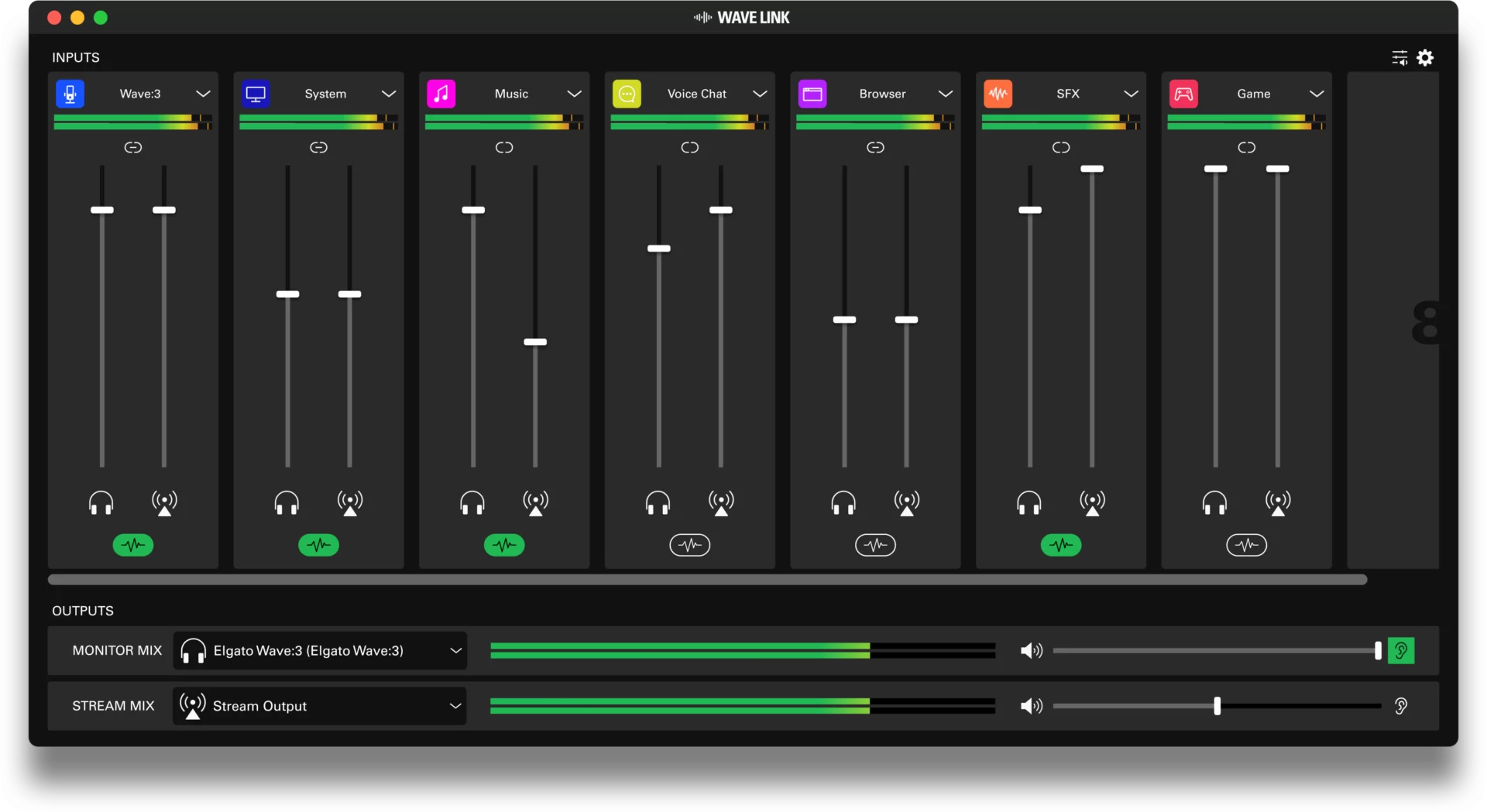The image size is (1487, 812).
Task: Enable the Stream Mix listen ear icon
Action: 1401,706
